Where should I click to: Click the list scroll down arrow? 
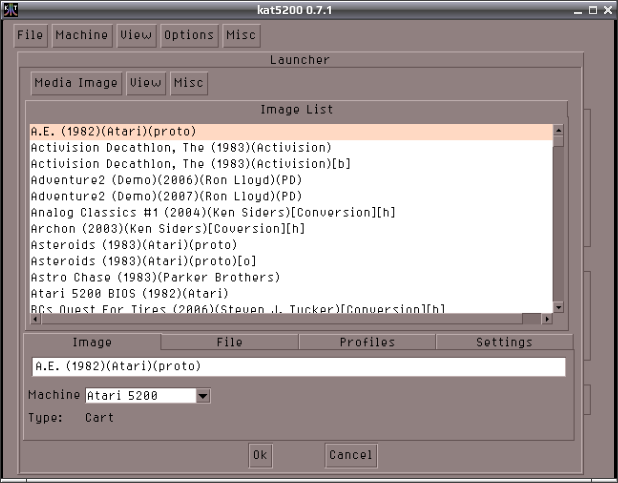pos(558,307)
